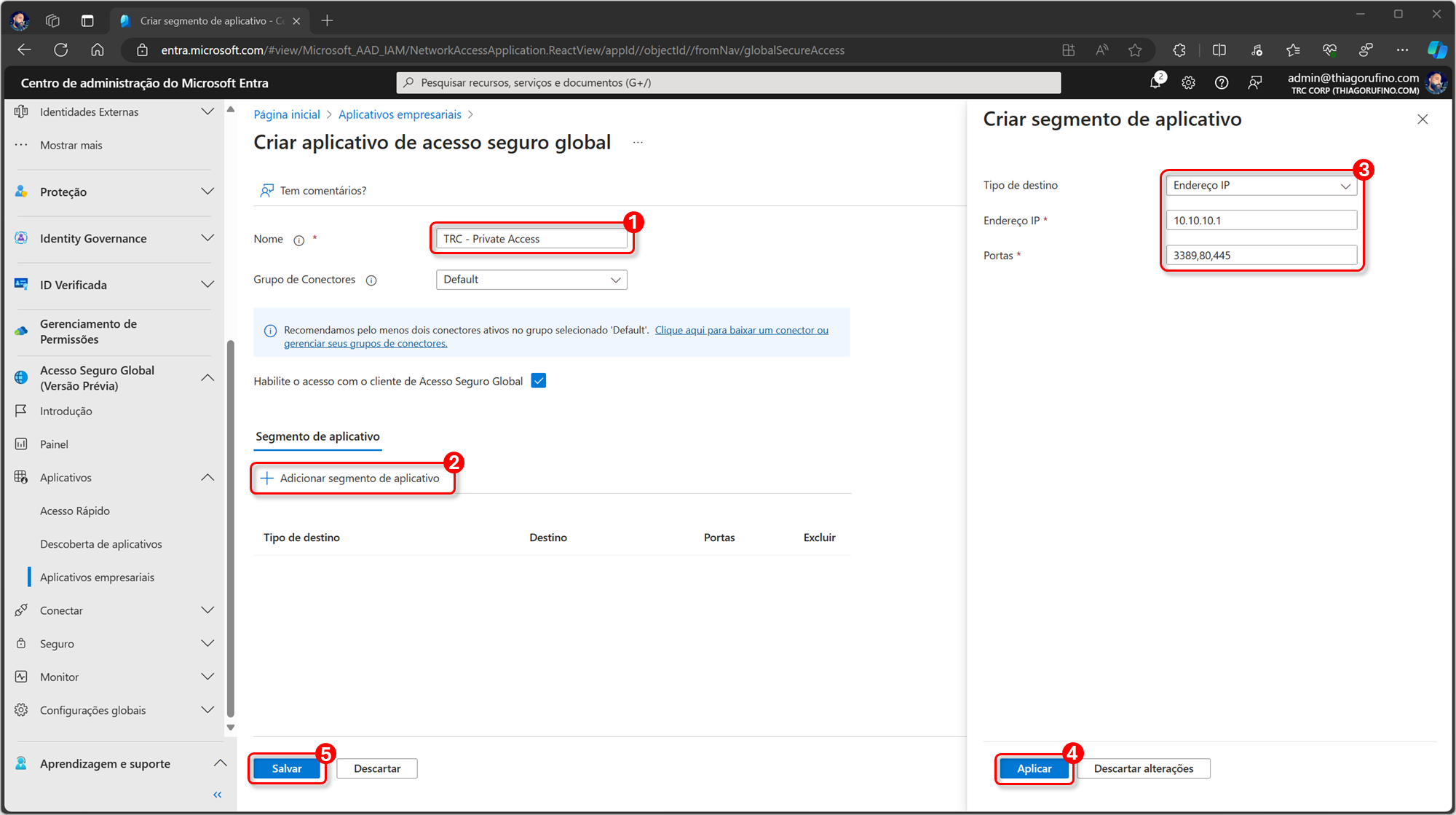Open browser extensions puzzle icon
This screenshot has width=1456, height=815.
click(x=1179, y=50)
